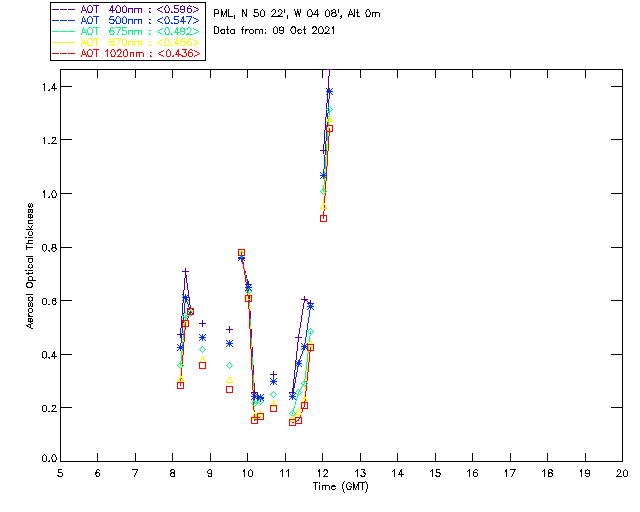The image size is (640, 512).
Task: Click the 20 tick label on x-axis
Action: point(622,472)
